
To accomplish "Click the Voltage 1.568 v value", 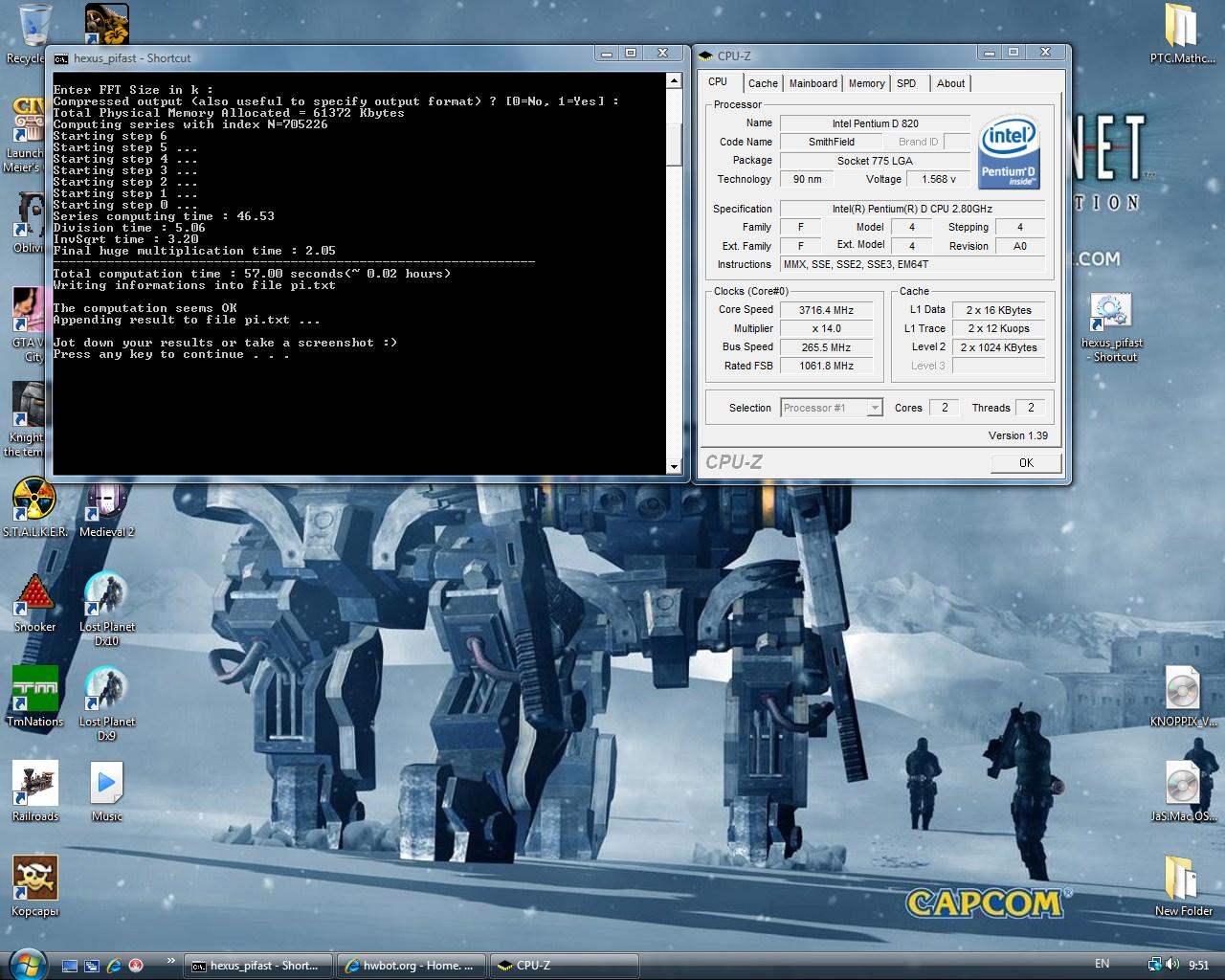I will pos(938,179).
